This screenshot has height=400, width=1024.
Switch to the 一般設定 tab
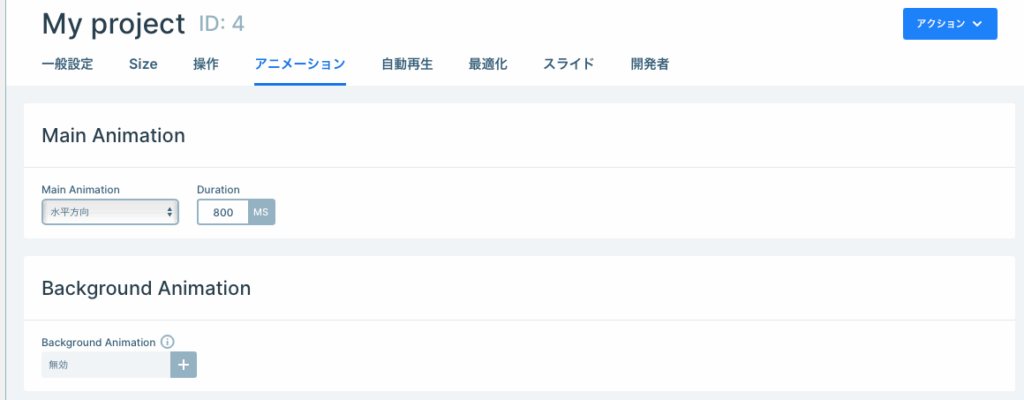(67, 64)
